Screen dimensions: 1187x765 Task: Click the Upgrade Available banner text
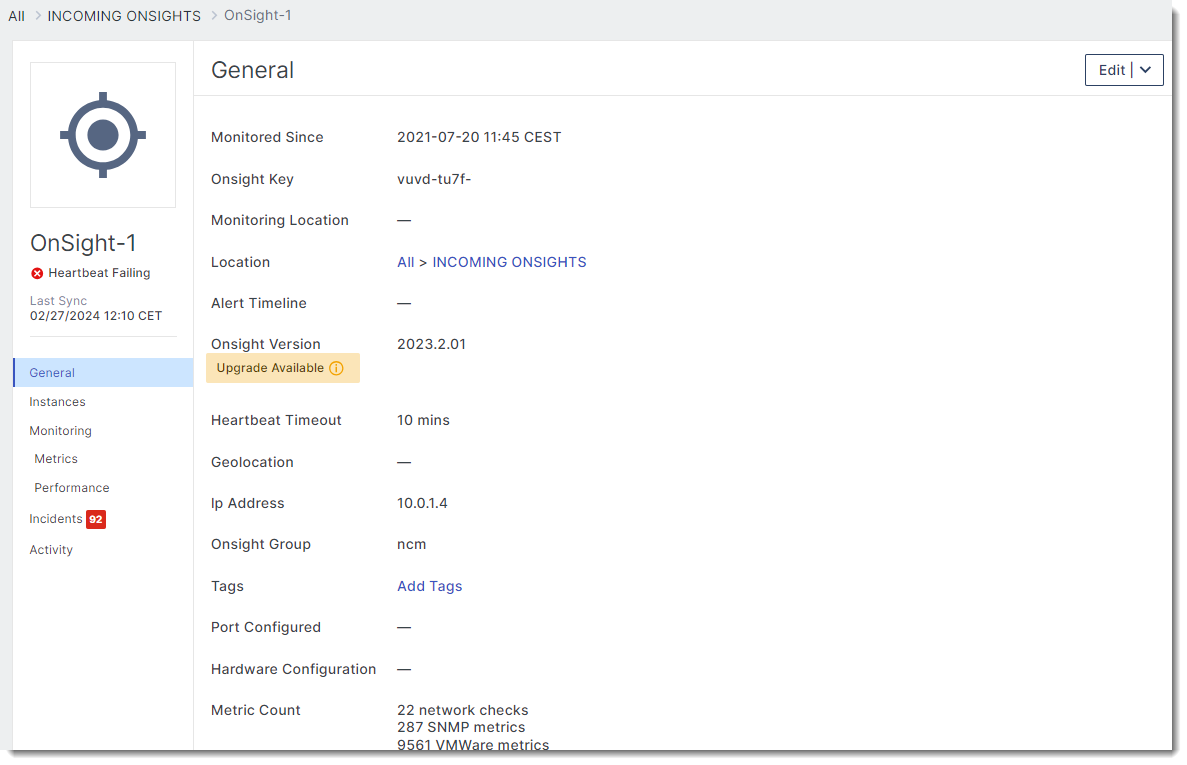click(x=270, y=368)
